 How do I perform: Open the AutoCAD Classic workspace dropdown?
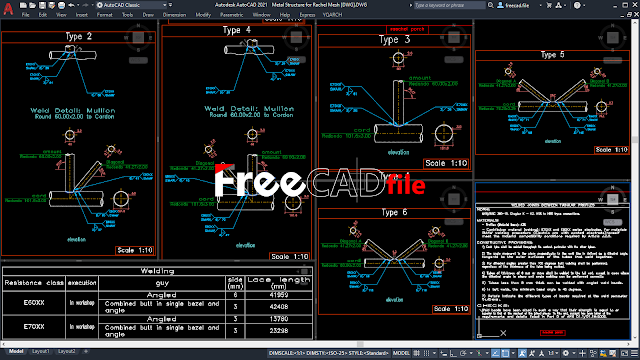tap(132, 5)
